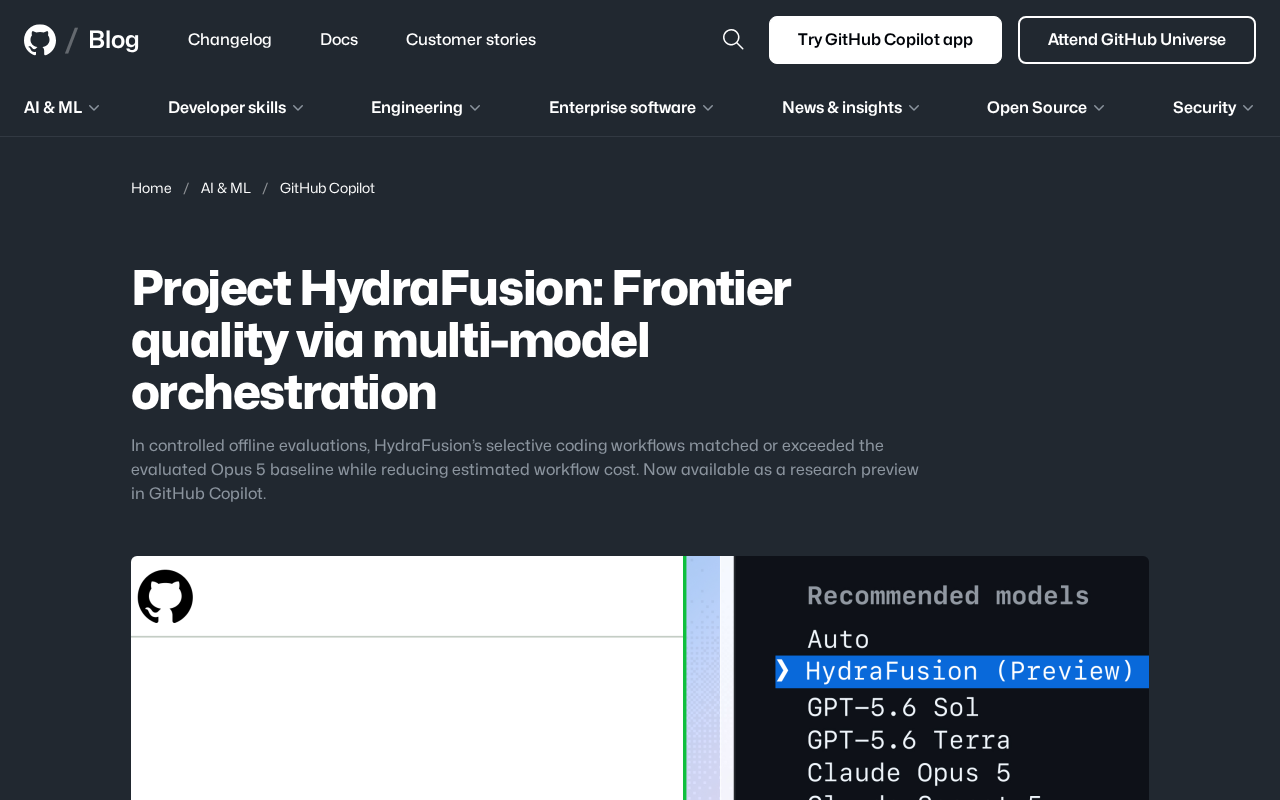Open Customer stories
The image size is (1280, 800).
[471, 39]
